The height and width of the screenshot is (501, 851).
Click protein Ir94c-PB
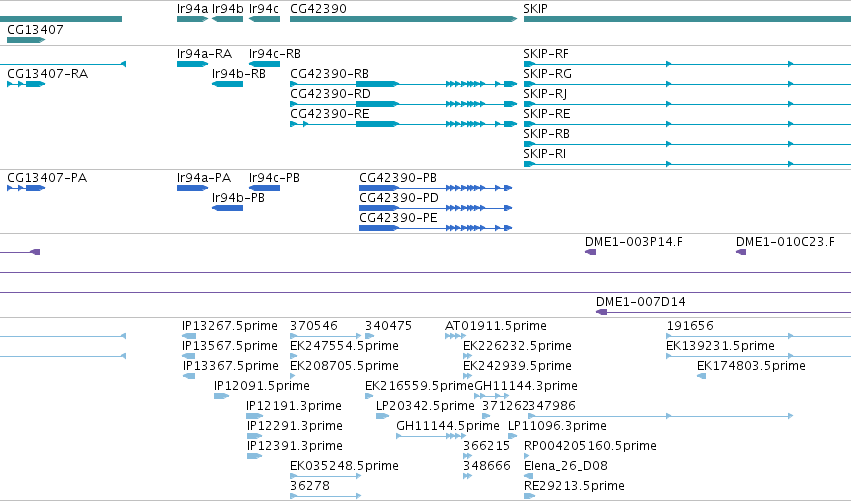pos(264,188)
